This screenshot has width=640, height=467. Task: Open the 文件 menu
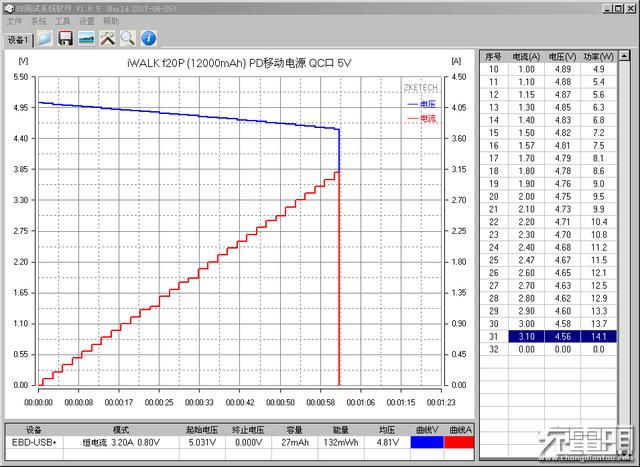point(14,21)
